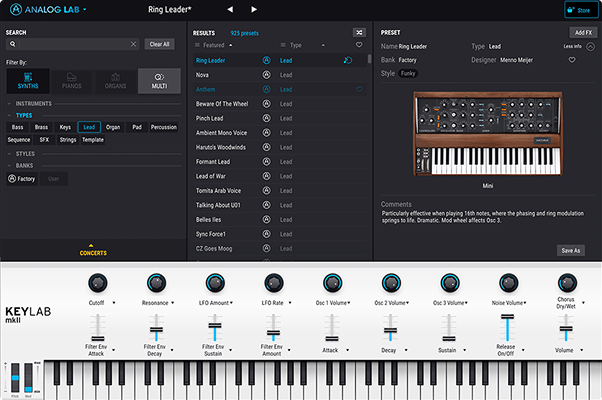Click the Volume fader
Image resolution: width=602 pixels, height=400 pixels.
[x=566, y=327]
